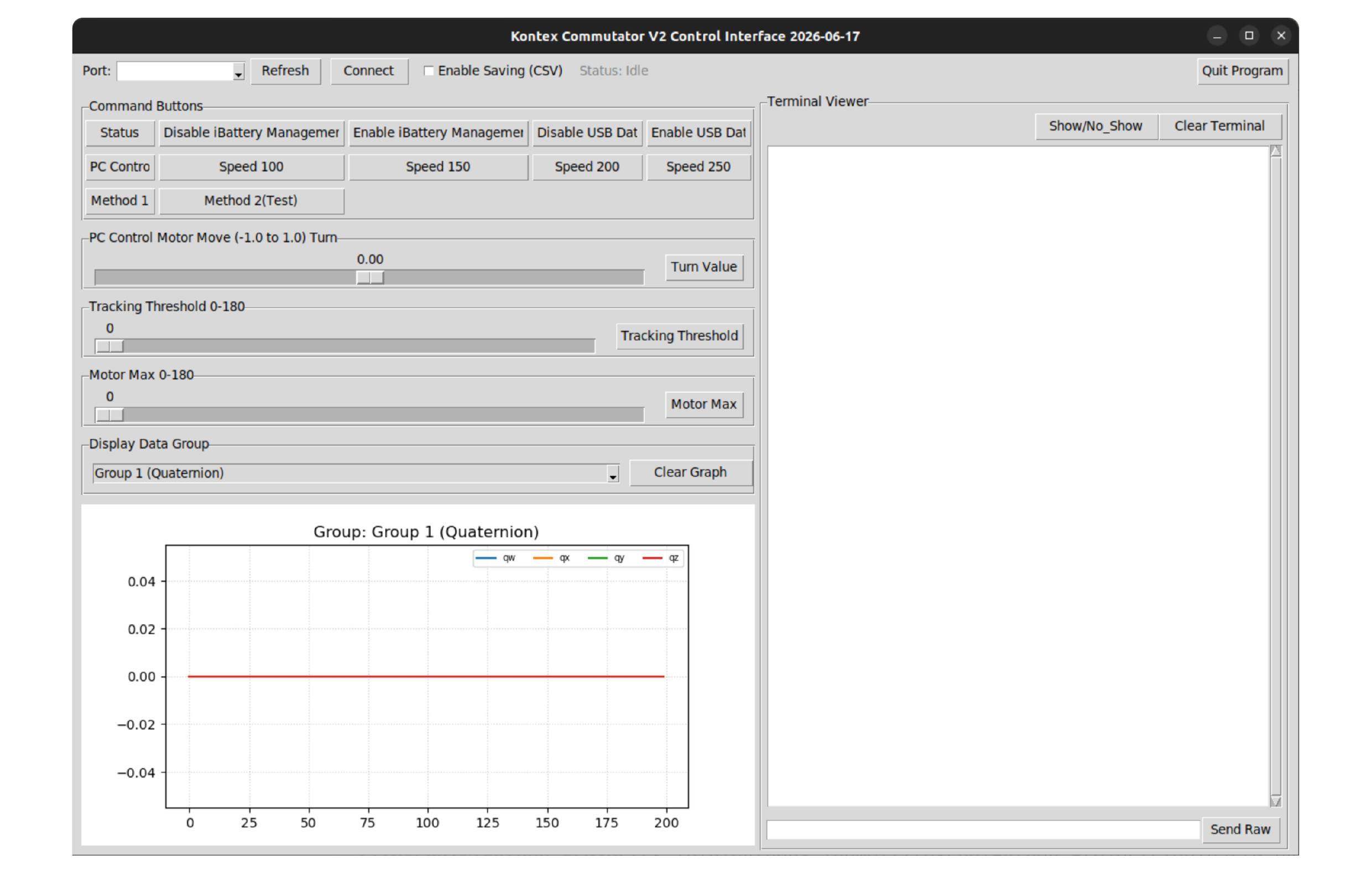This screenshot has width=1372, height=876.
Task: Click the qw legend entry in graph
Action: (495, 559)
